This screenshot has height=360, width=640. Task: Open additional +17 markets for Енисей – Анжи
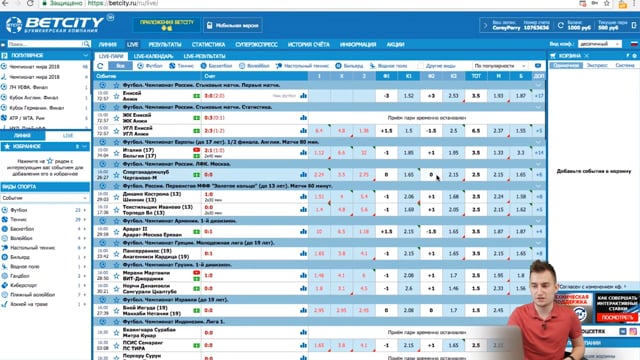pos(539,96)
